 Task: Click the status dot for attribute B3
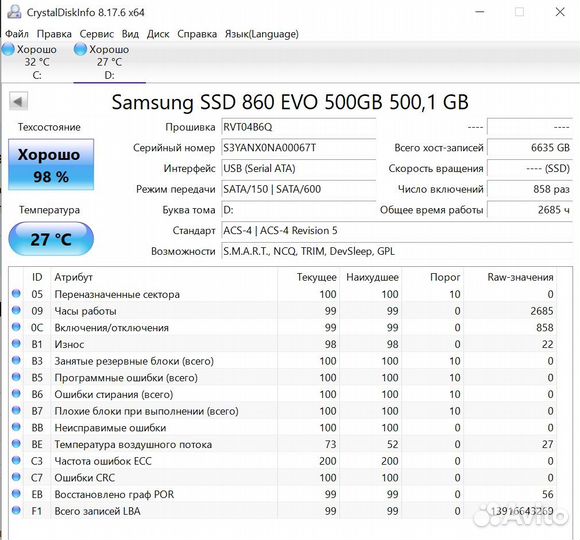pos(16,360)
